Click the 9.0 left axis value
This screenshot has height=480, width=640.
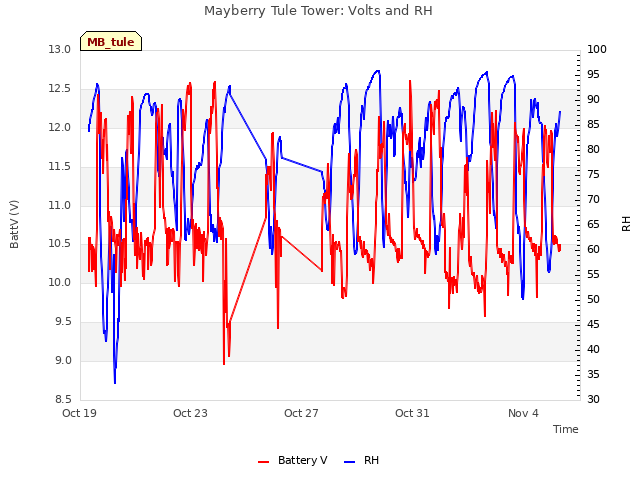tap(63, 360)
